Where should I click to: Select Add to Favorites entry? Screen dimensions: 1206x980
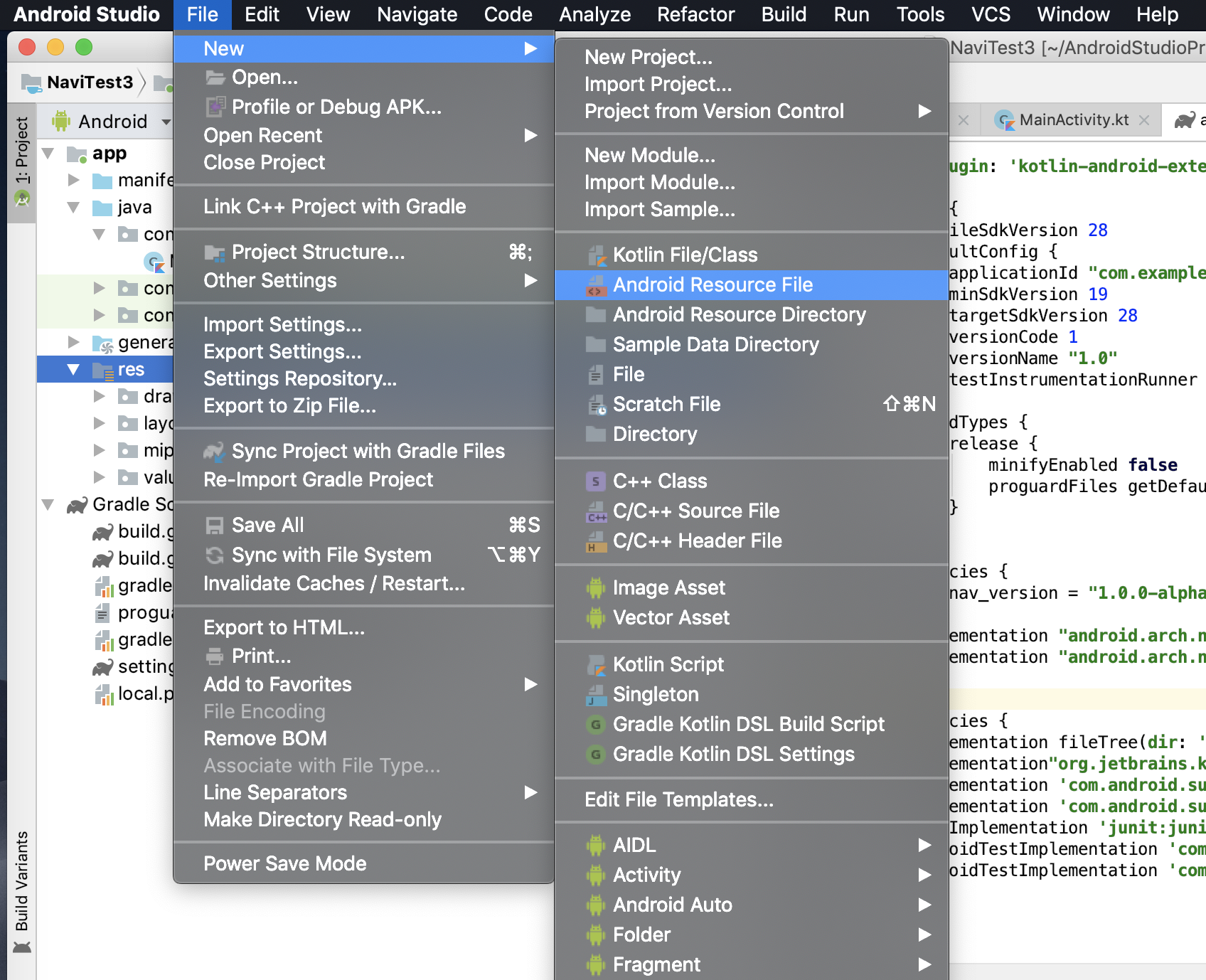[363, 684]
